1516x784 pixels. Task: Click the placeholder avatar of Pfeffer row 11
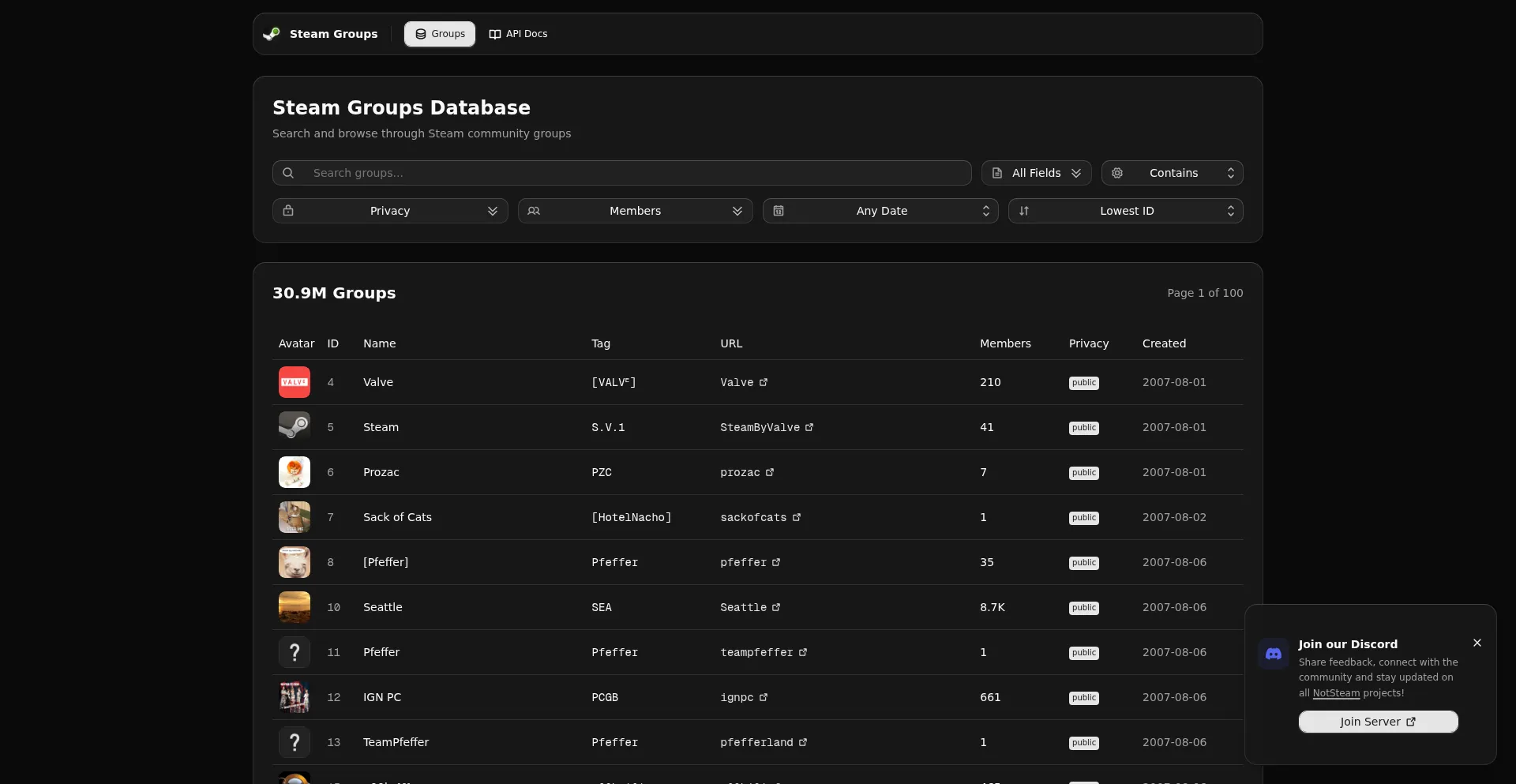coord(295,652)
